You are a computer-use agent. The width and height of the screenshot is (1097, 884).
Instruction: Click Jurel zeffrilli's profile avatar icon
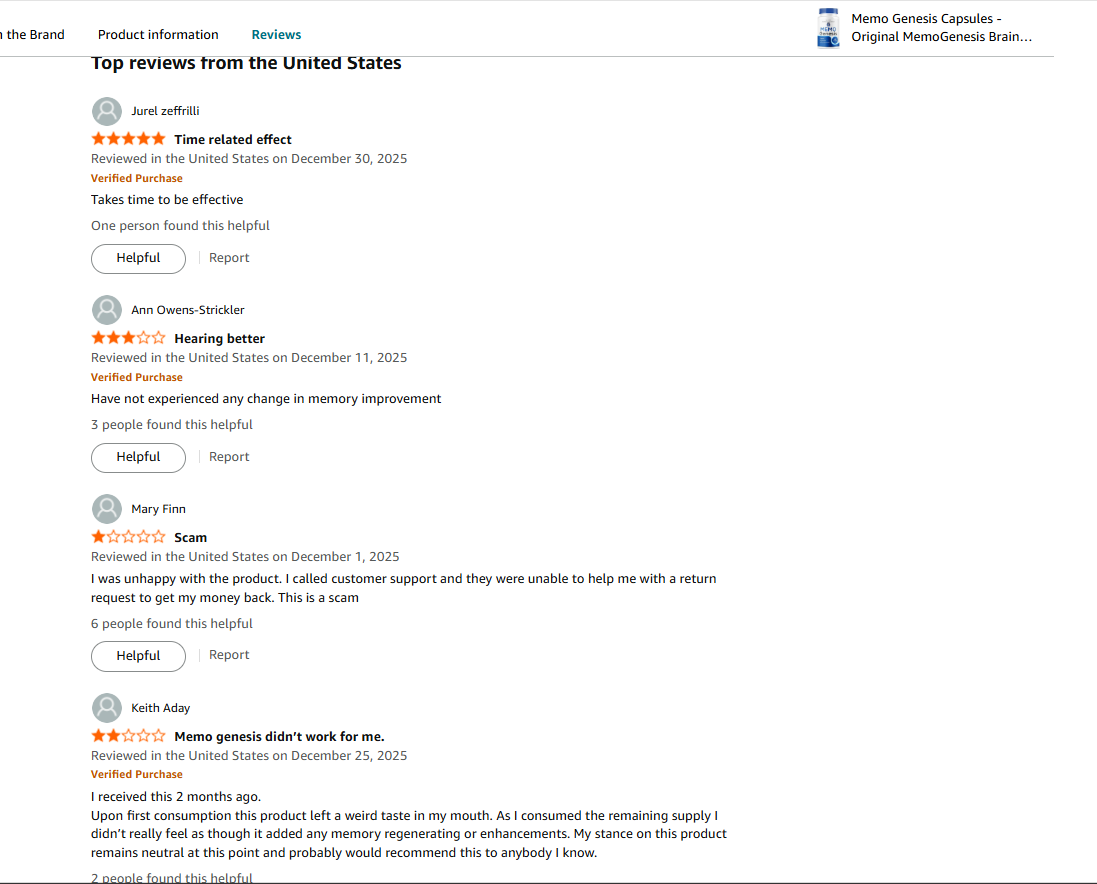(x=107, y=111)
